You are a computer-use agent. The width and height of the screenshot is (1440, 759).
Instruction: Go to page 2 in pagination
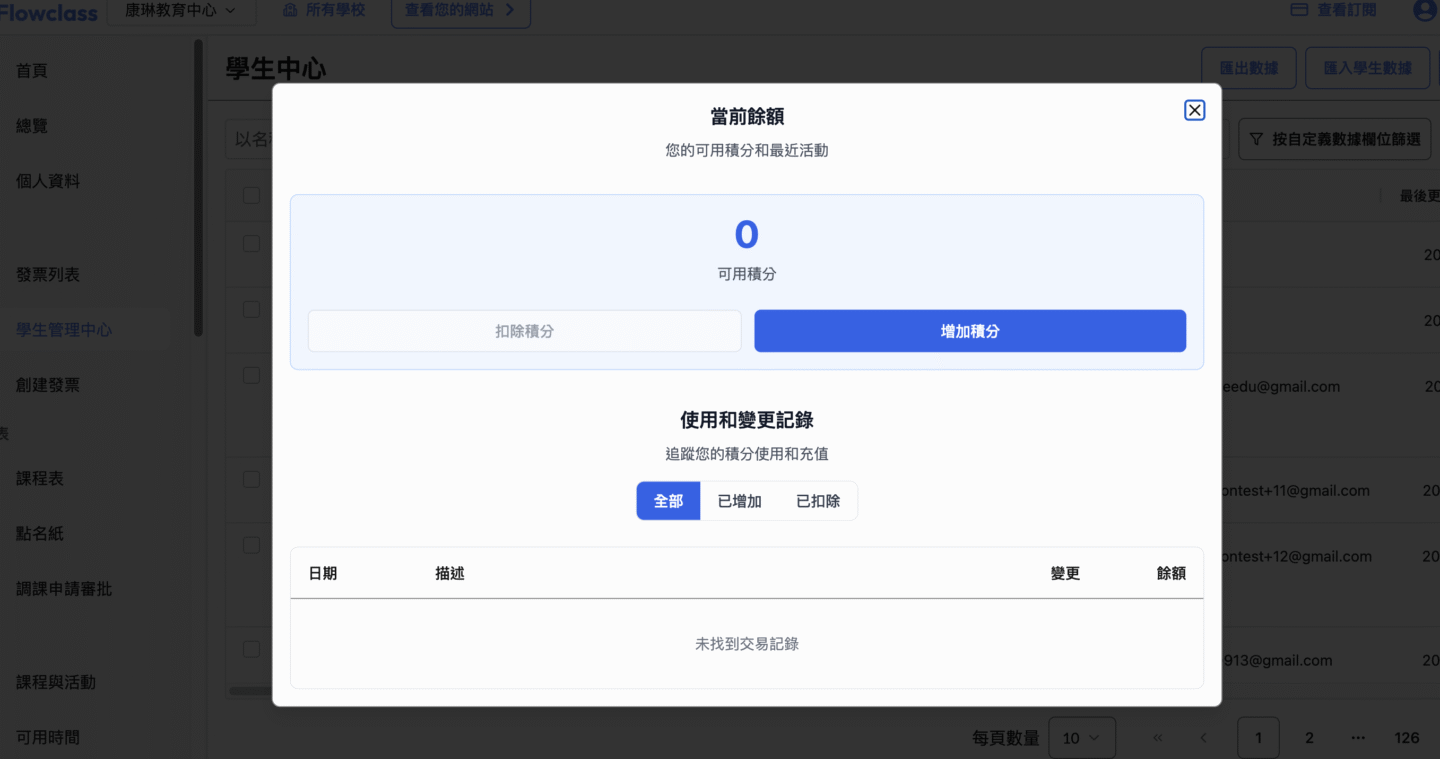pos(1309,738)
